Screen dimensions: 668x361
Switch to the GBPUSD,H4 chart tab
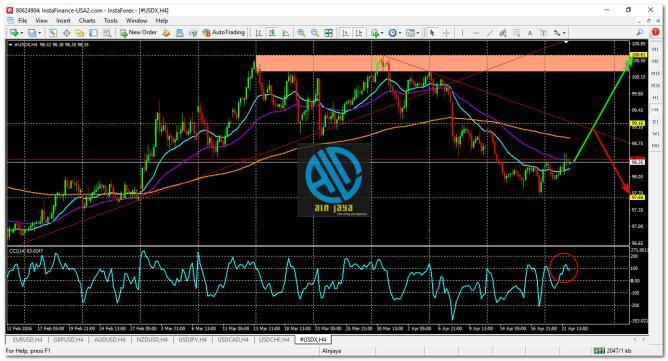68,340
